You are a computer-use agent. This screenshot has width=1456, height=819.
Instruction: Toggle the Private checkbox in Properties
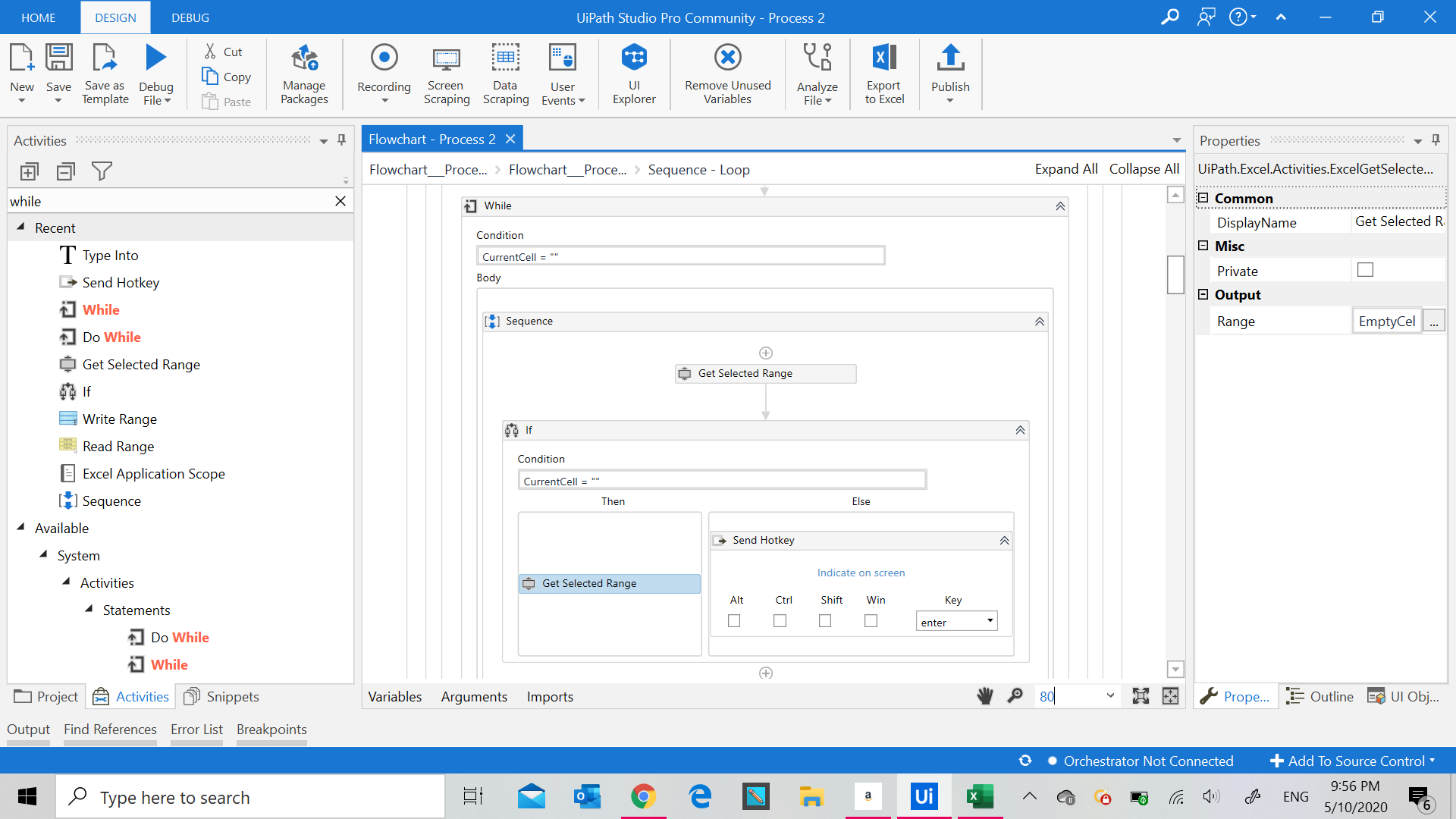tap(1365, 270)
